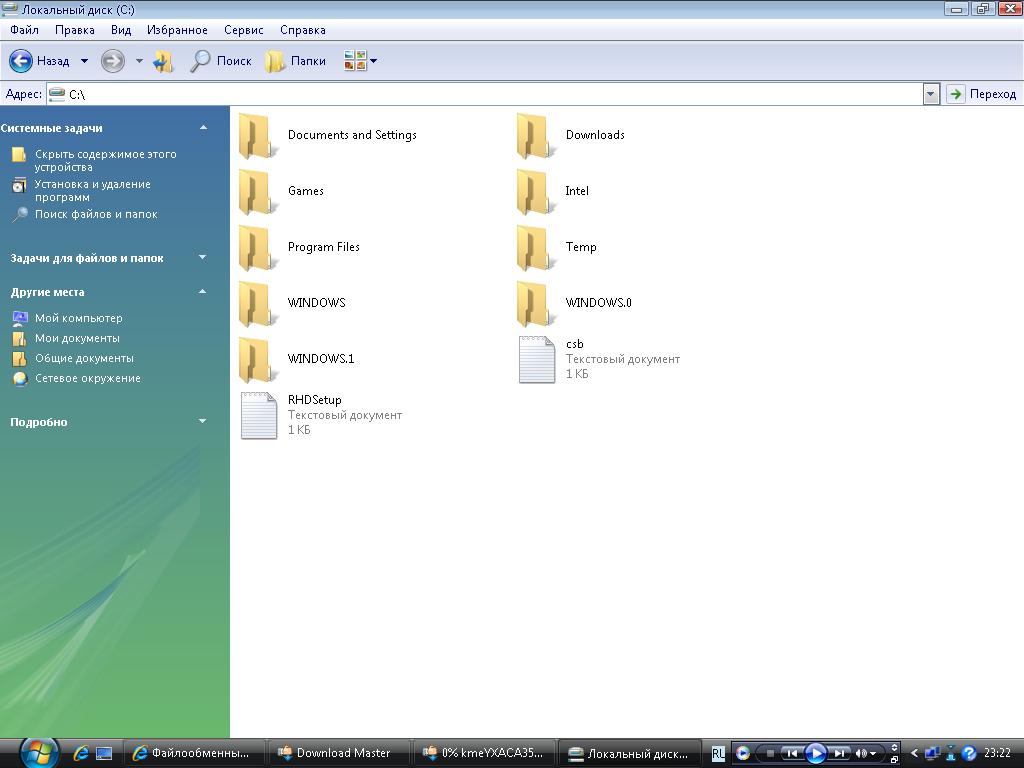Select the WINDOWS.0 folder icon
The height and width of the screenshot is (768, 1024).
tap(535, 304)
